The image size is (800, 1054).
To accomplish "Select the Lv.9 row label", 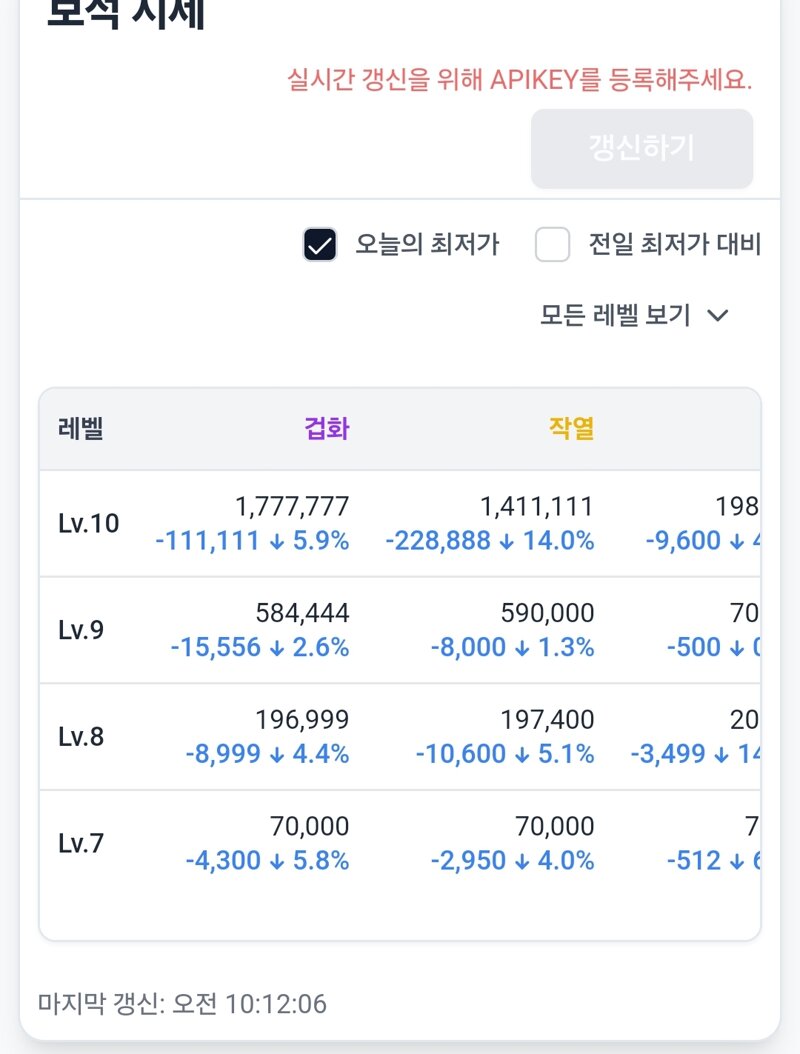I will tap(81, 630).
